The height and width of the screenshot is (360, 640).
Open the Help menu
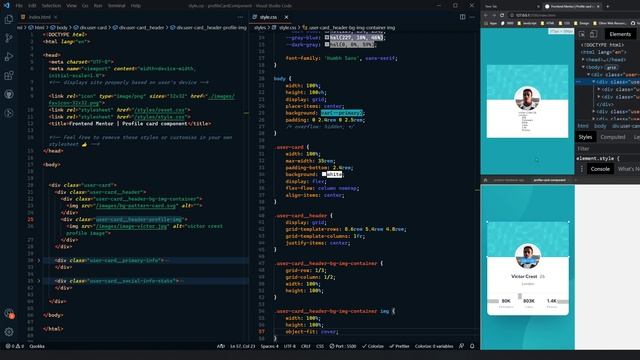[136, 6]
